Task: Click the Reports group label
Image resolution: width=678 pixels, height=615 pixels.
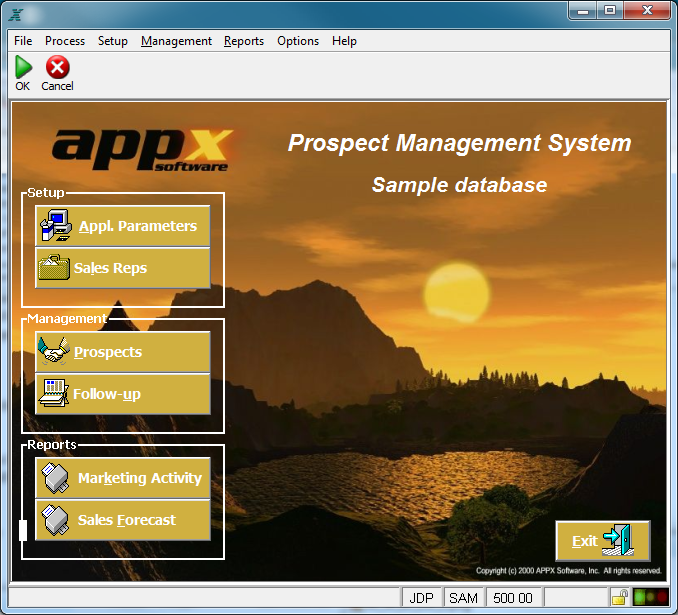Action: coord(51,445)
